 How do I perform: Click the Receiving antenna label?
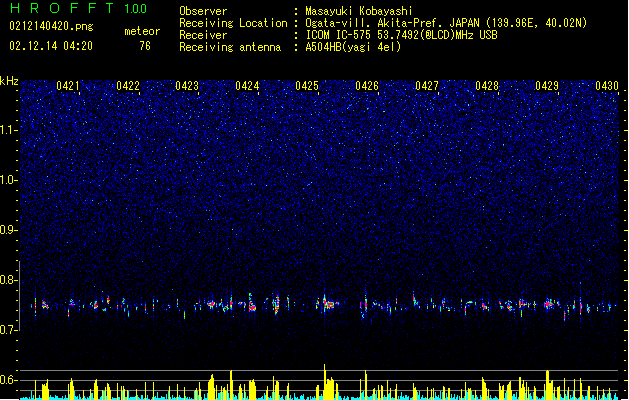click(x=230, y=47)
